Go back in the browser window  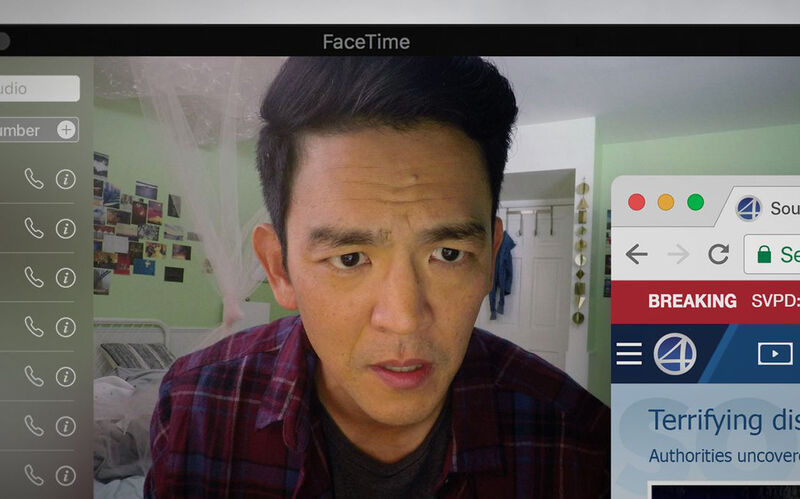[636, 254]
